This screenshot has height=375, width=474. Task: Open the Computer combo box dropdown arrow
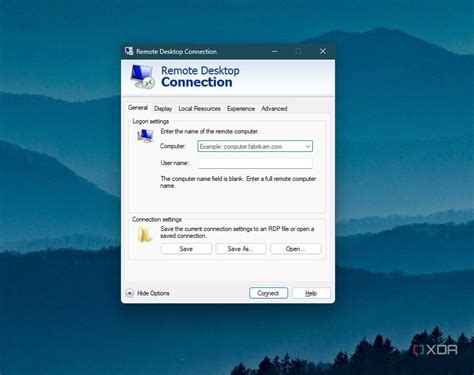click(x=308, y=146)
